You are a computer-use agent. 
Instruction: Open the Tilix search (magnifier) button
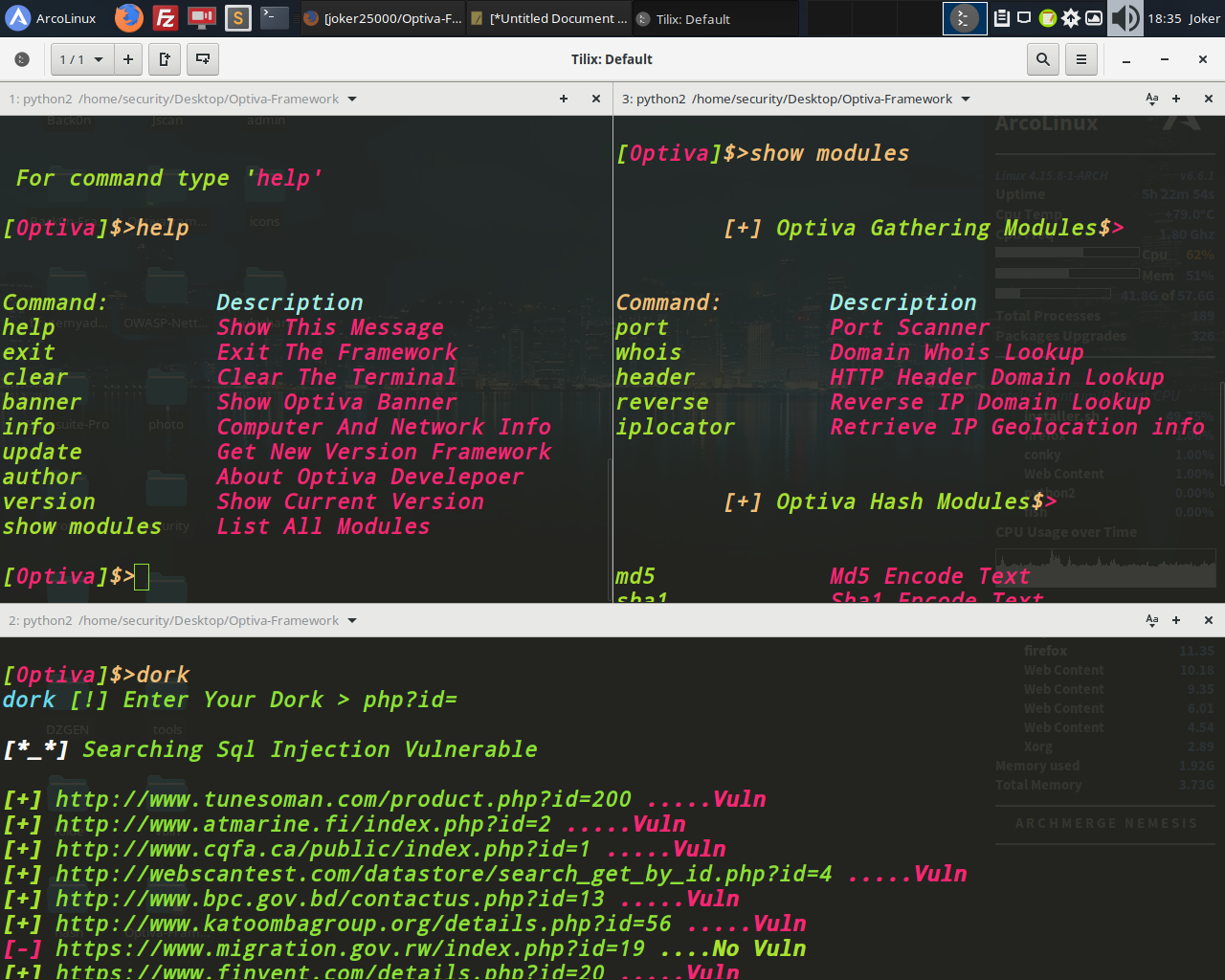(1043, 59)
